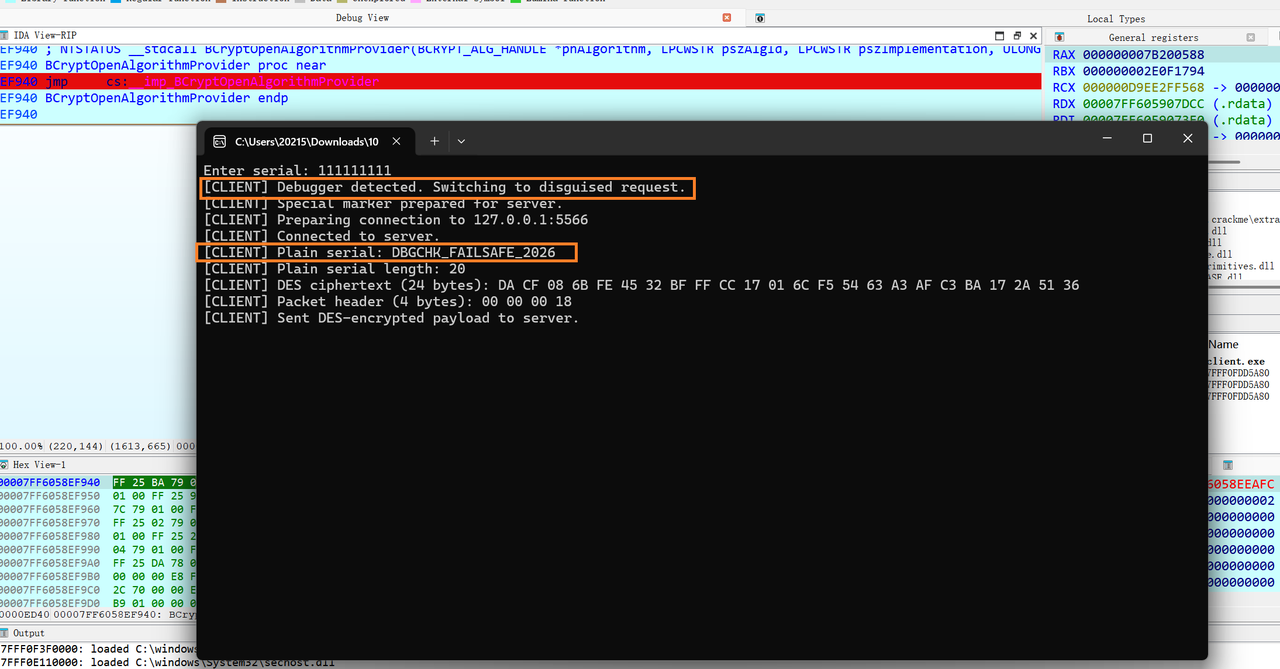Screen dimensions: 1280x669
Task: Click the terminal tab icon
Action: point(220,142)
